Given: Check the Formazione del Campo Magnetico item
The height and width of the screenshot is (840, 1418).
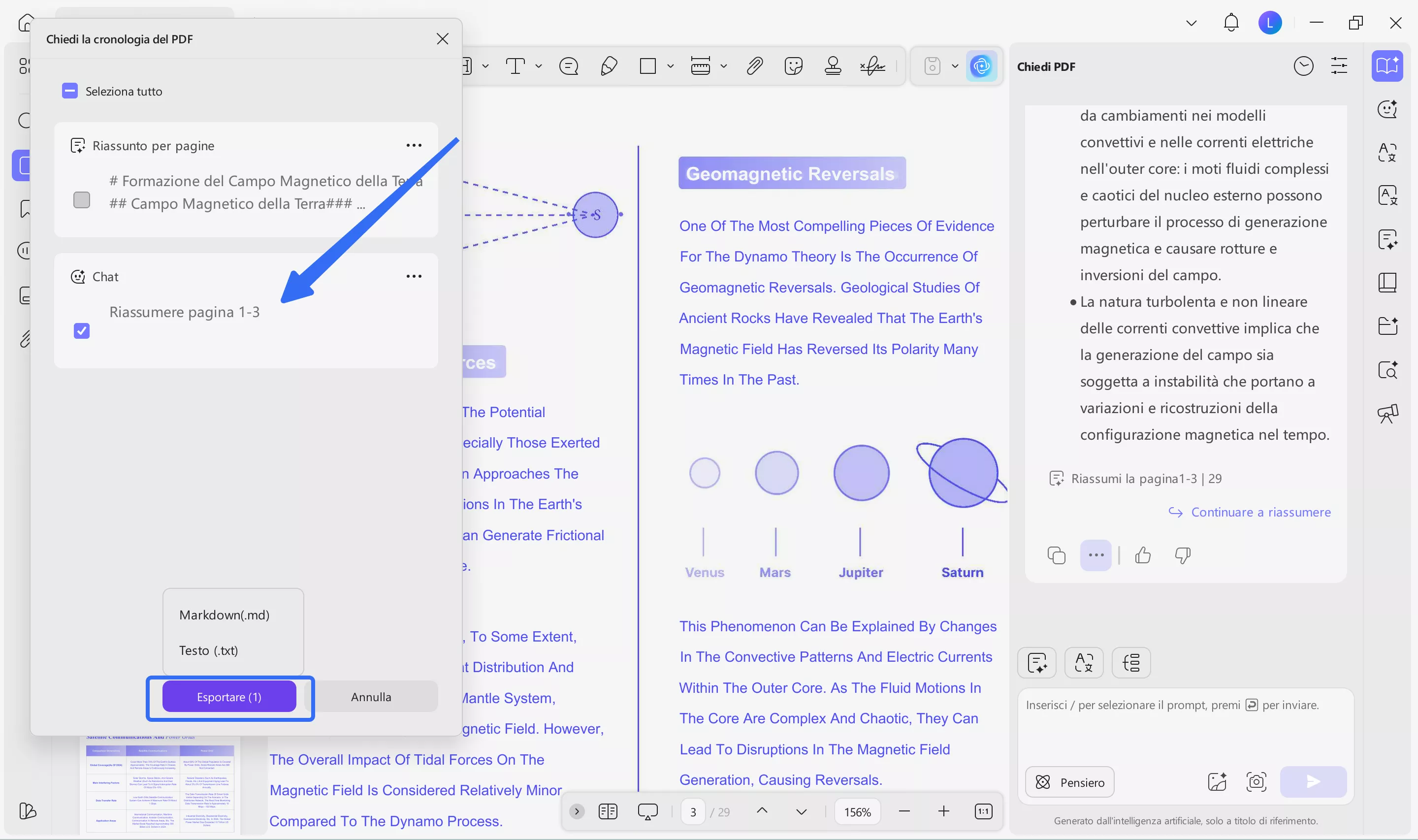Looking at the screenshot, I should tap(82, 200).
